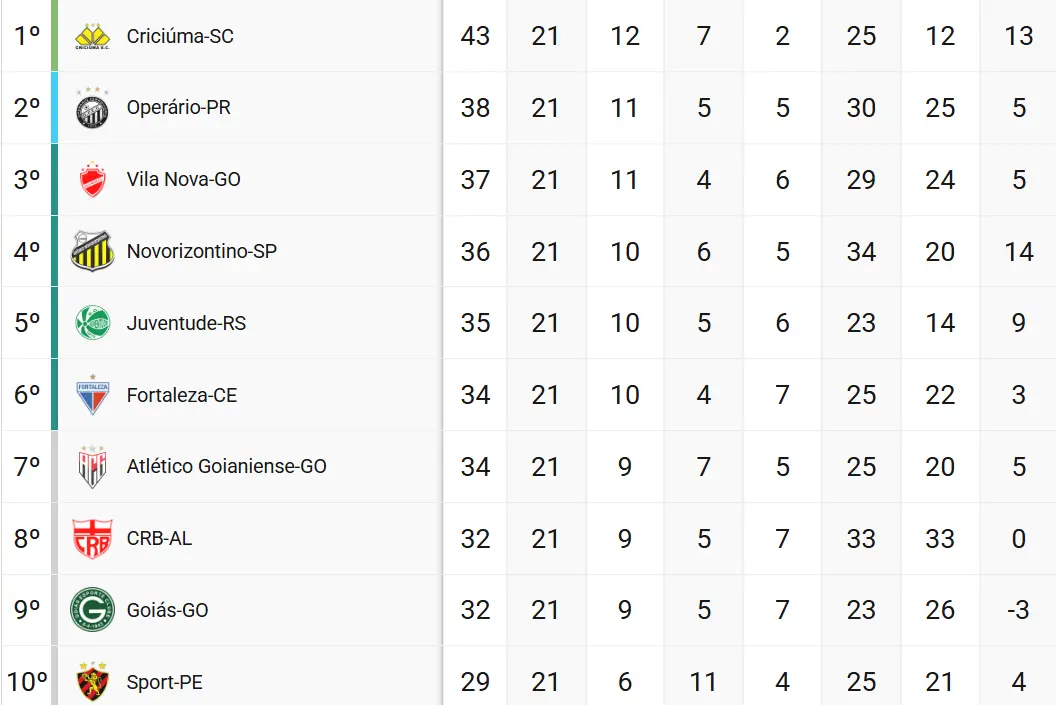Screen dimensions: 1056x705
Task: Select the Sport-PE team name
Action: tap(164, 682)
